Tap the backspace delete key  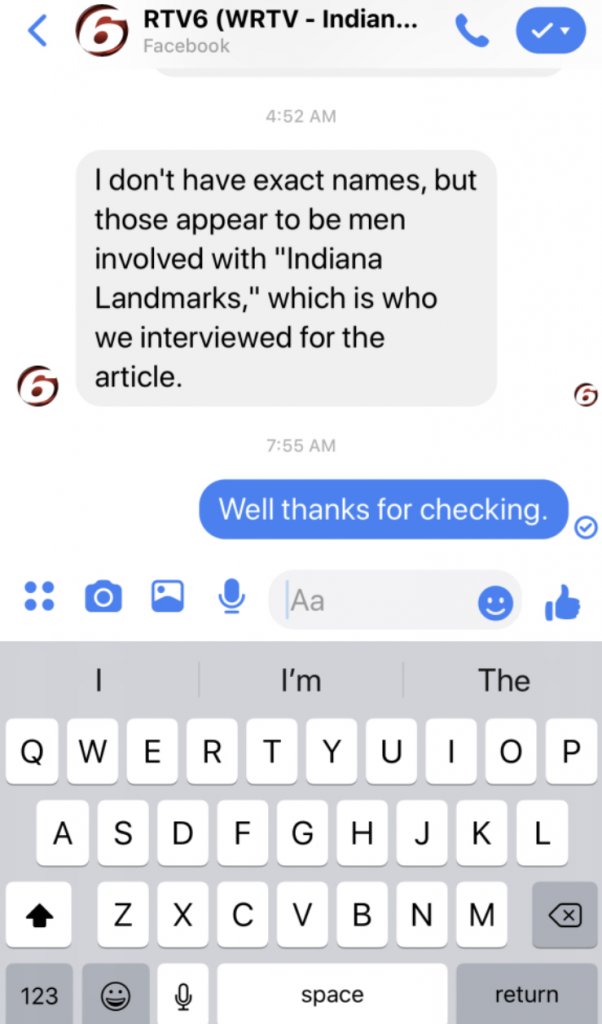click(x=565, y=914)
